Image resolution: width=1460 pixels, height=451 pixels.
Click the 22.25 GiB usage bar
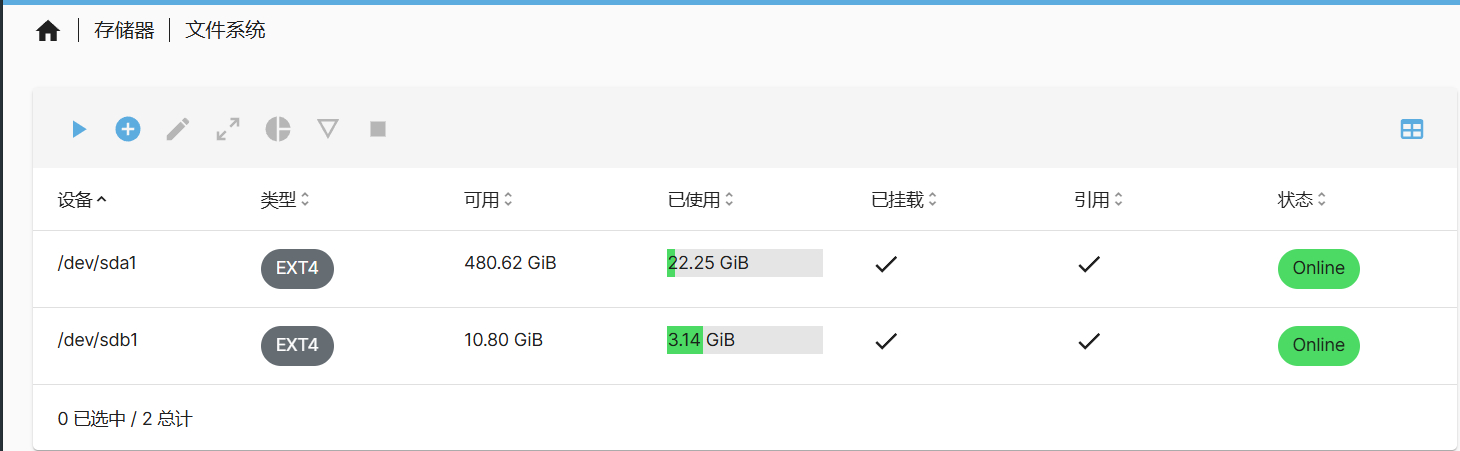pyautogui.click(x=745, y=263)
